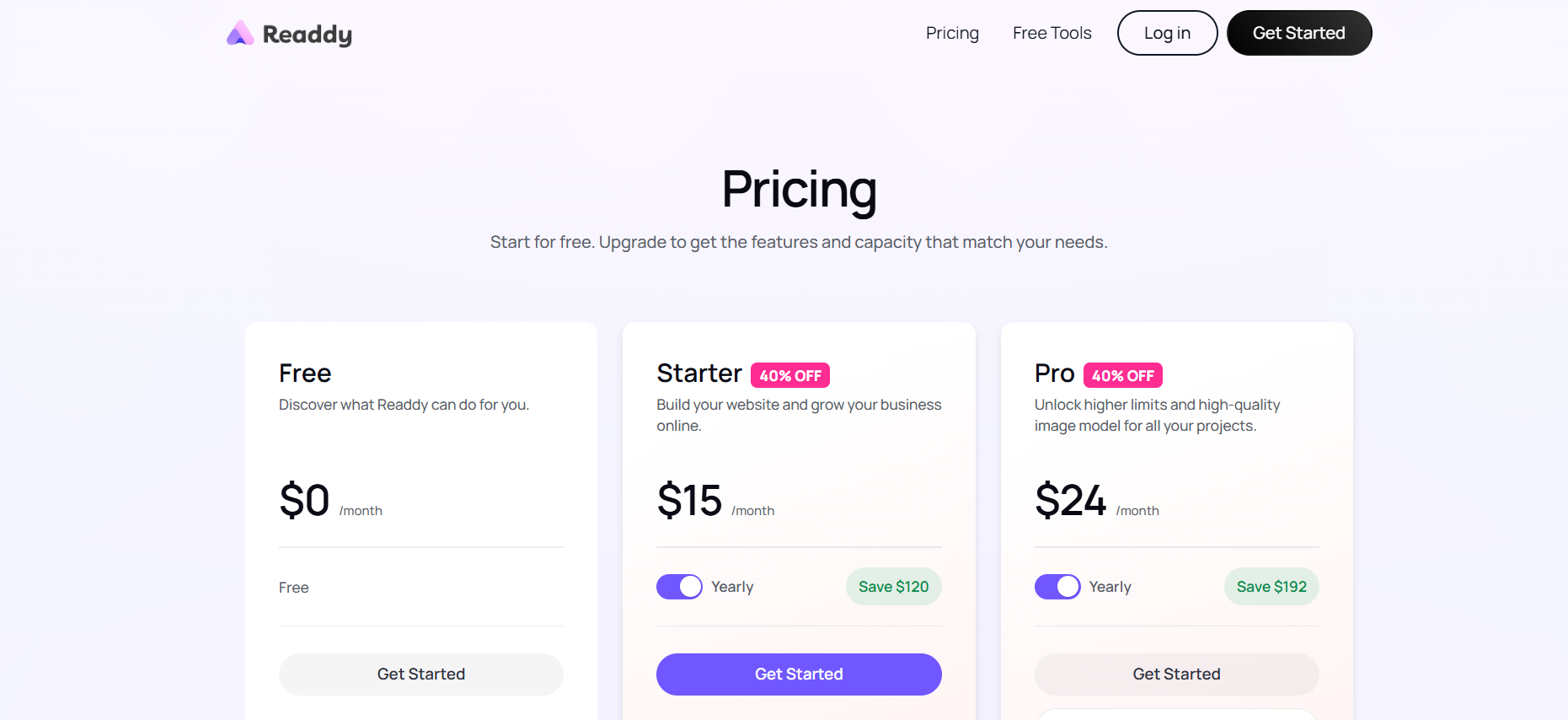The image size is (1568, 720).
Task: Click the Save $192 badge
Action: (x=1271, y=587)
